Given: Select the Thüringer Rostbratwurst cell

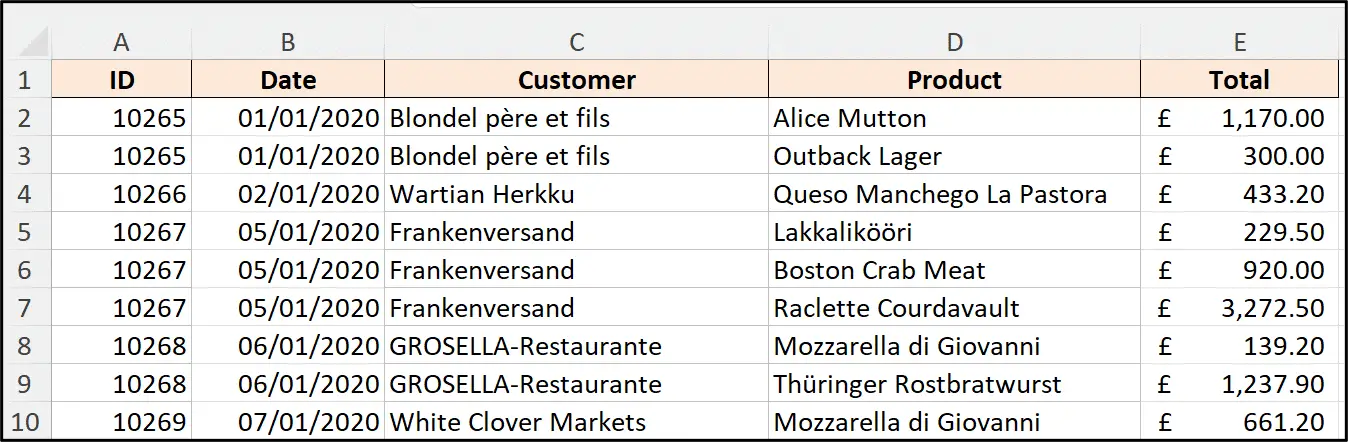Looking at the screenshot, I should 954,384.
